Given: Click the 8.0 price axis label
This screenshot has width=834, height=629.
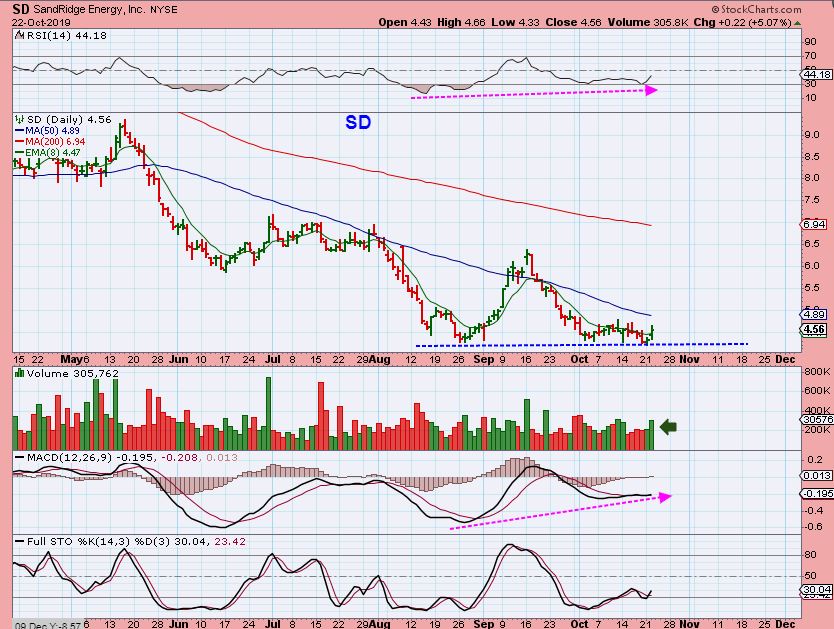Looking at the screenshot, I should [812, 178].
